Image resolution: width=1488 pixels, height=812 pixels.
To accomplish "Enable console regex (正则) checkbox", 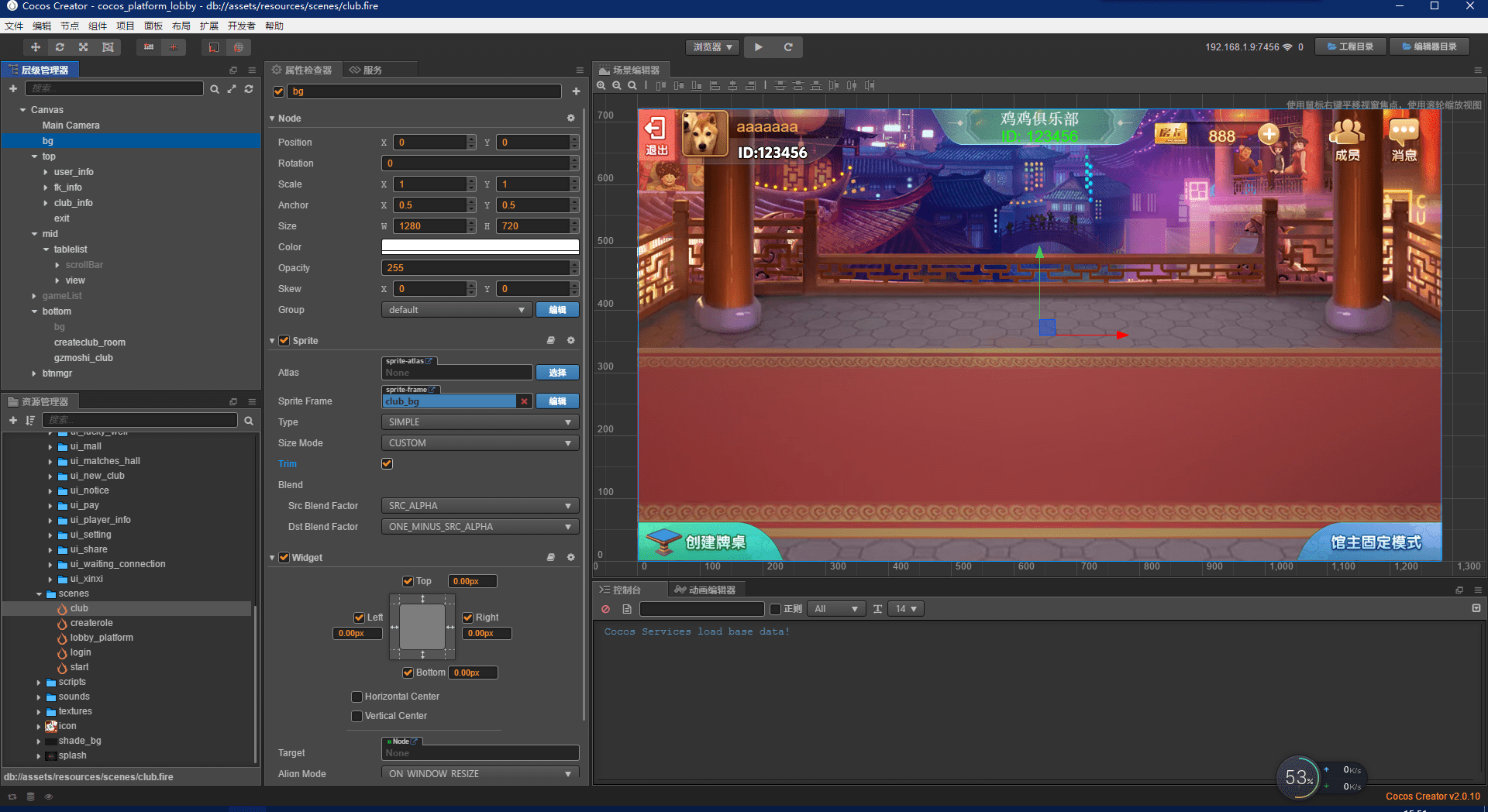I will pyautogui.click(x=775, y=610).
